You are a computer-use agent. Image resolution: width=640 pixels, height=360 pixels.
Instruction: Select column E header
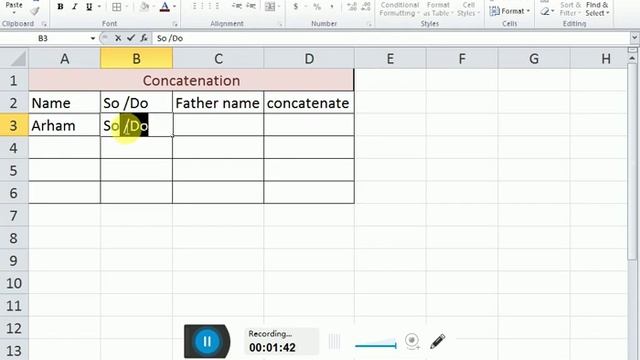390,59
